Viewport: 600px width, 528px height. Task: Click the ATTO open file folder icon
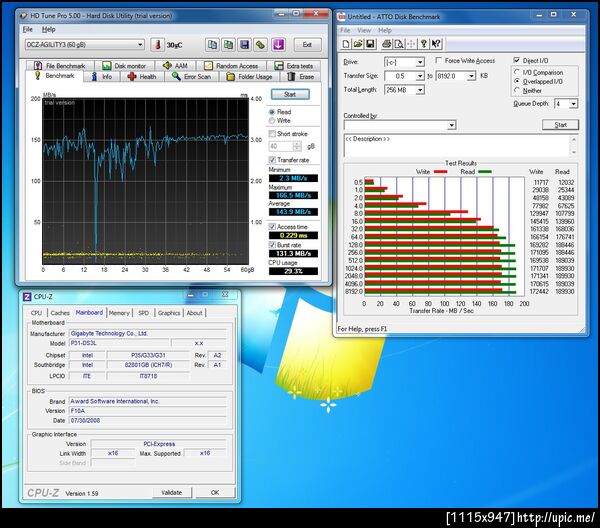[x=358, y=44]
